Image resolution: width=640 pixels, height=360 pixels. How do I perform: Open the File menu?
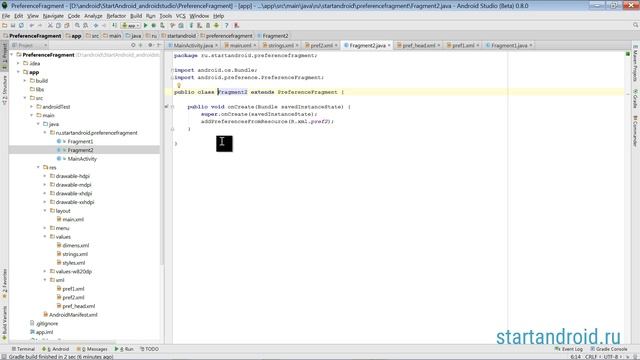pos(6,16)
